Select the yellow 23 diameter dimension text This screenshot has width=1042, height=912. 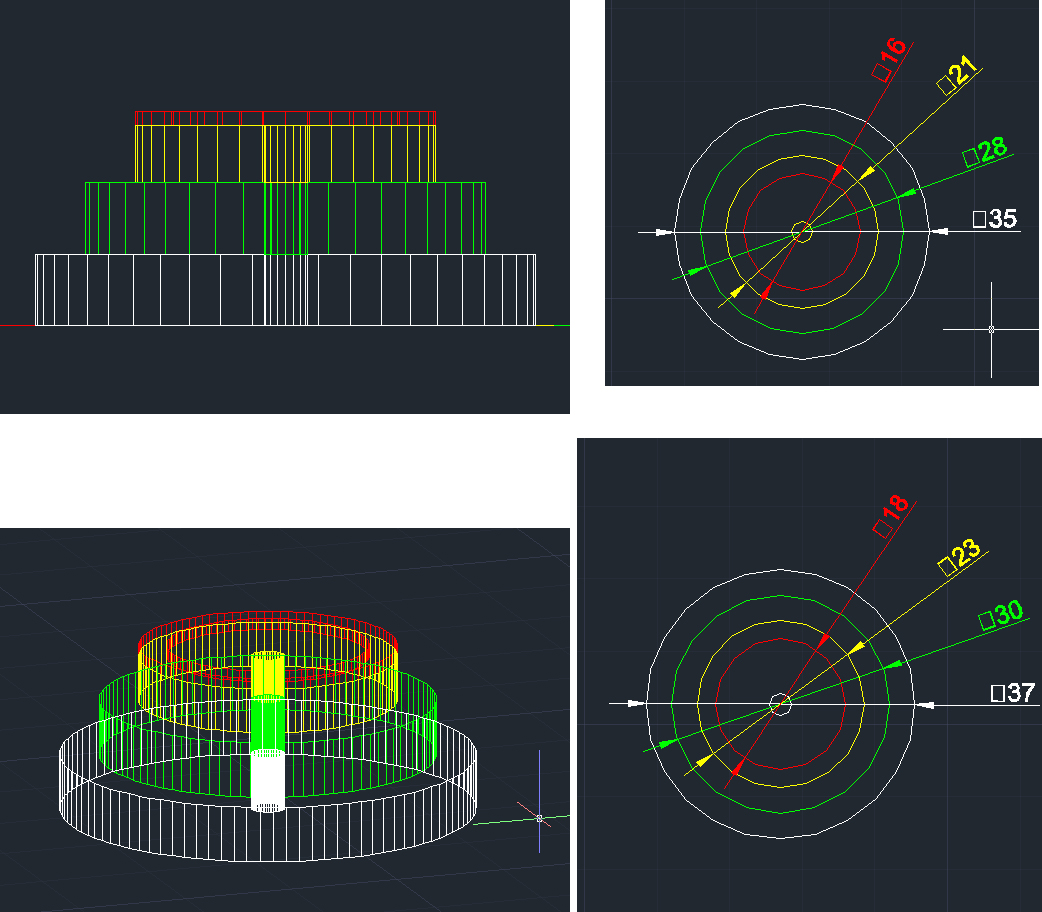[x=960, y=556]
